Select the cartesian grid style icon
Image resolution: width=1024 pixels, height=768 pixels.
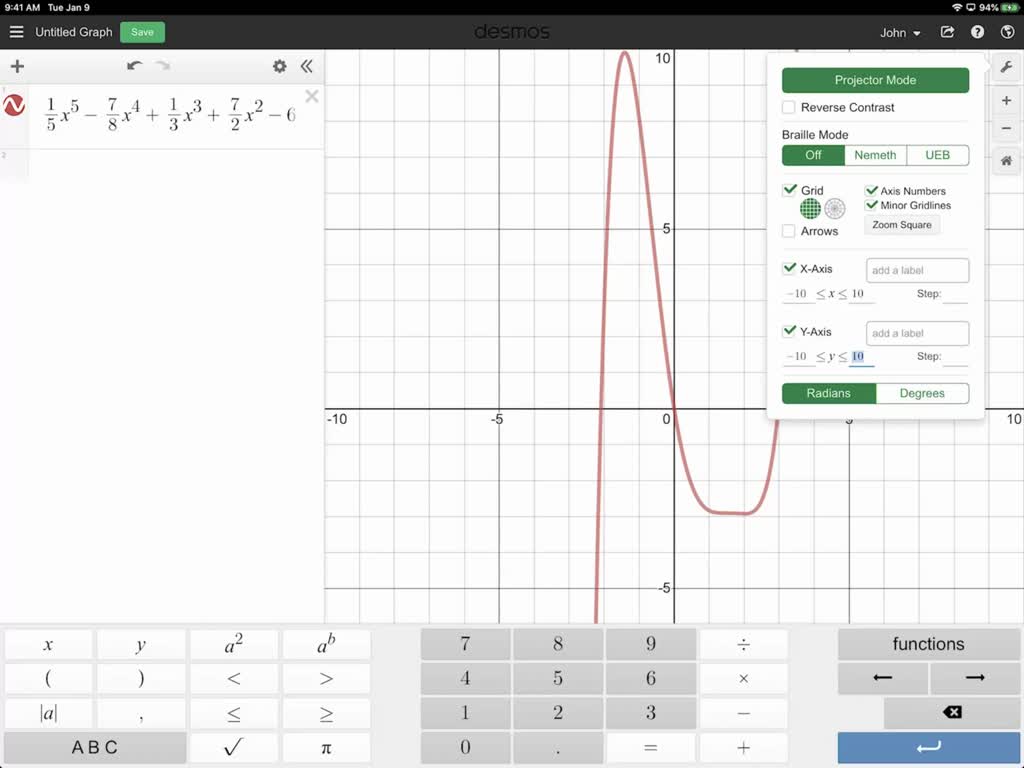point(809,208)
